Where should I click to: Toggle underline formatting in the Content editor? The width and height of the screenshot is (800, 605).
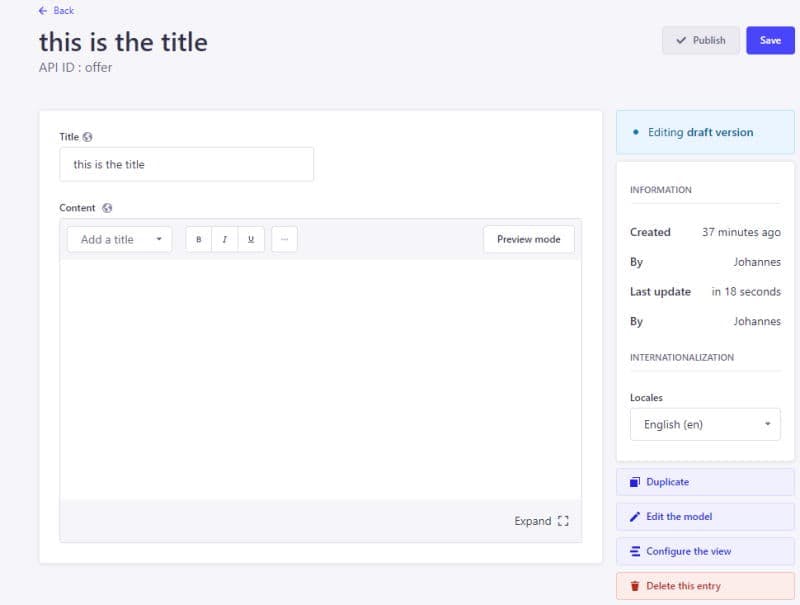[x=249, y=239]
